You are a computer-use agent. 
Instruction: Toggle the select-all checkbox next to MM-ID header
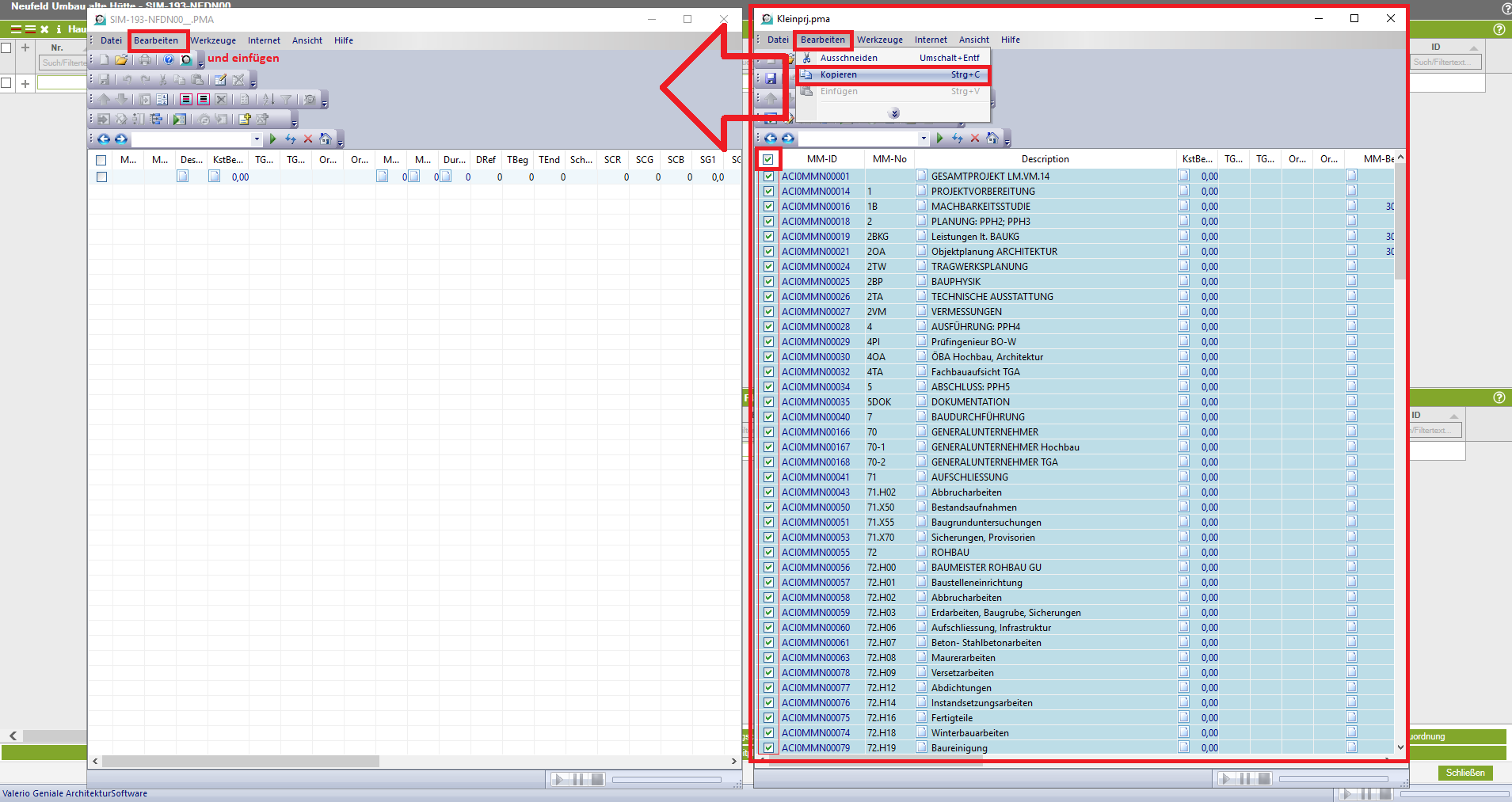click(768, 159)
